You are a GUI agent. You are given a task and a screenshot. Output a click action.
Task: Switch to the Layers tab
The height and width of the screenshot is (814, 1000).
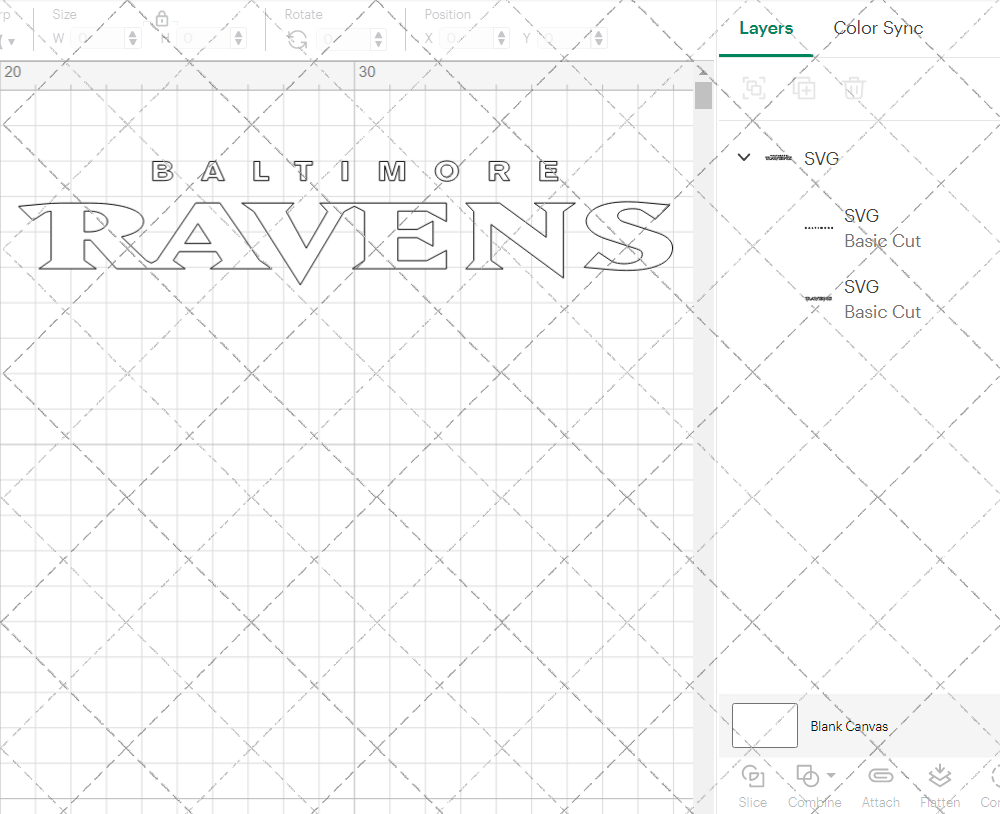pyautogui.click(x=766, y=28)
